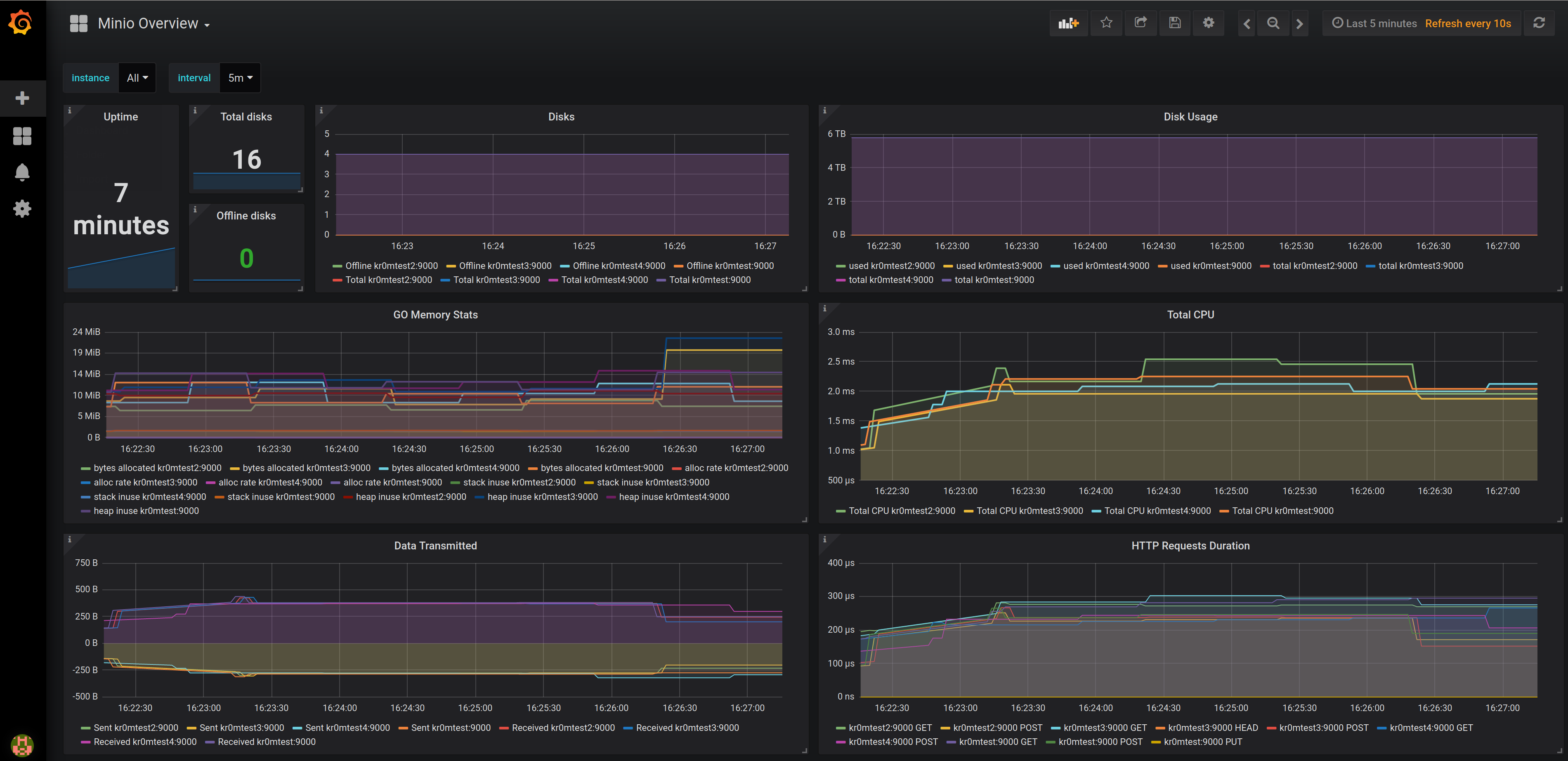Open the GO Memory Stats panel title menu
The image size is (1568, 761).
coord(435,314)
